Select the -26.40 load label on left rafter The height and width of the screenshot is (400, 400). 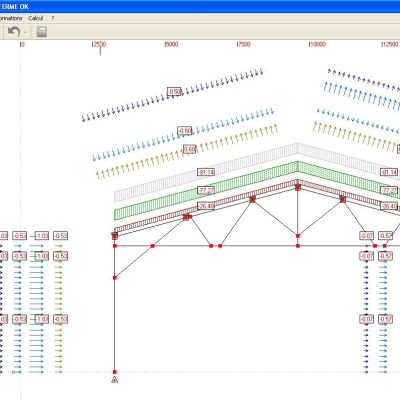click(206, 206)
